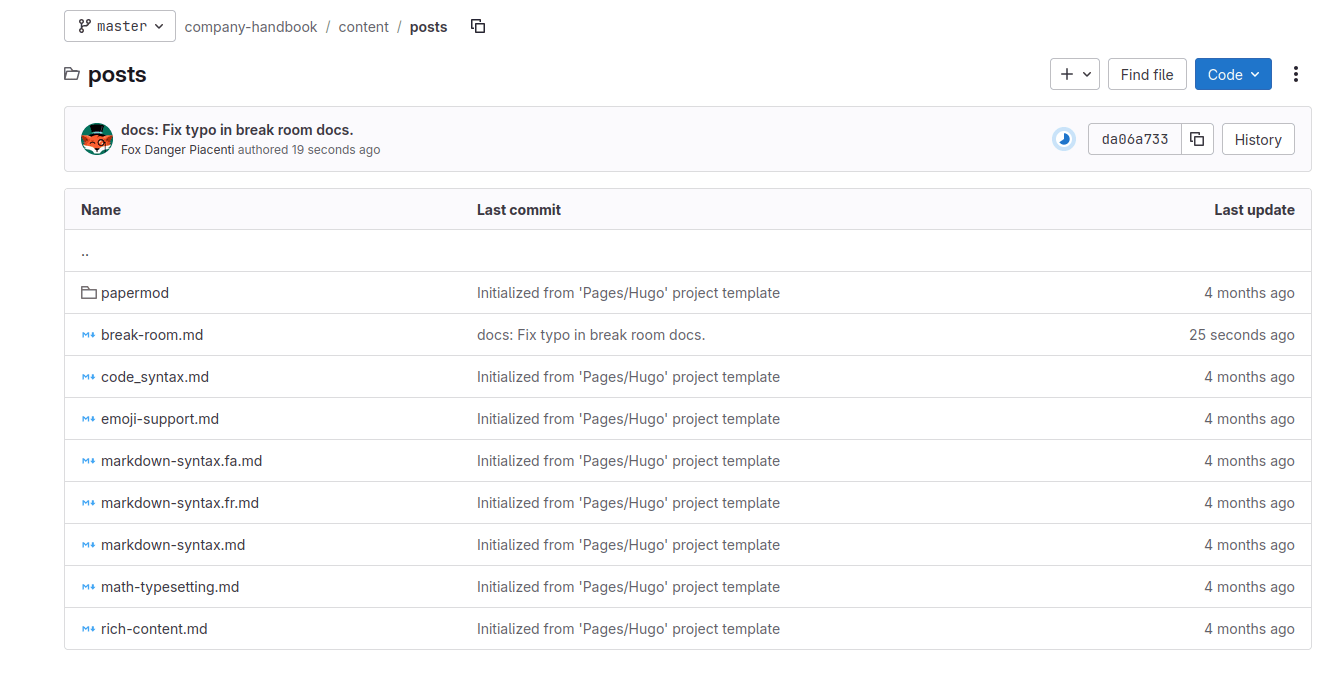This screenshot has width=1336, height=676.
Task: Click the folder icon beside papermod
Action: pyautogui.click(x=88, y=292)
